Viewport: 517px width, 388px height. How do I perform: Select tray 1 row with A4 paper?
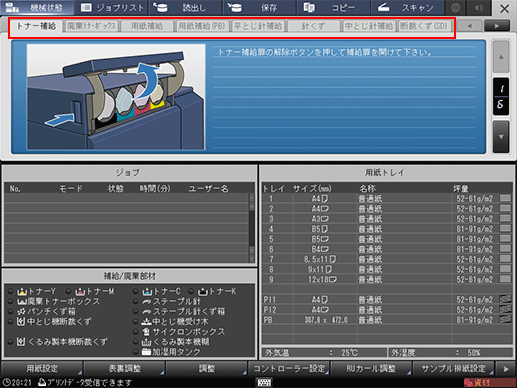point(387,199)
